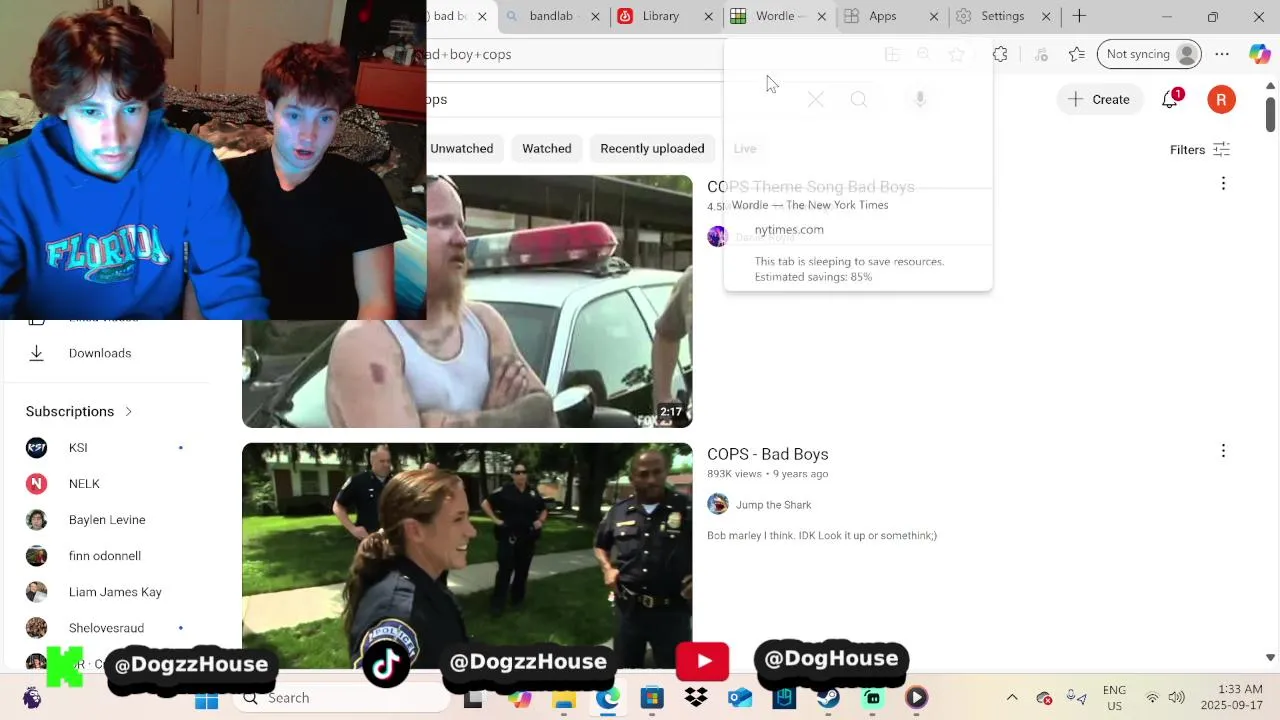Open more options for COPS Theme Song
This screenshot has width=1280, height=720.
[1223, 183]
